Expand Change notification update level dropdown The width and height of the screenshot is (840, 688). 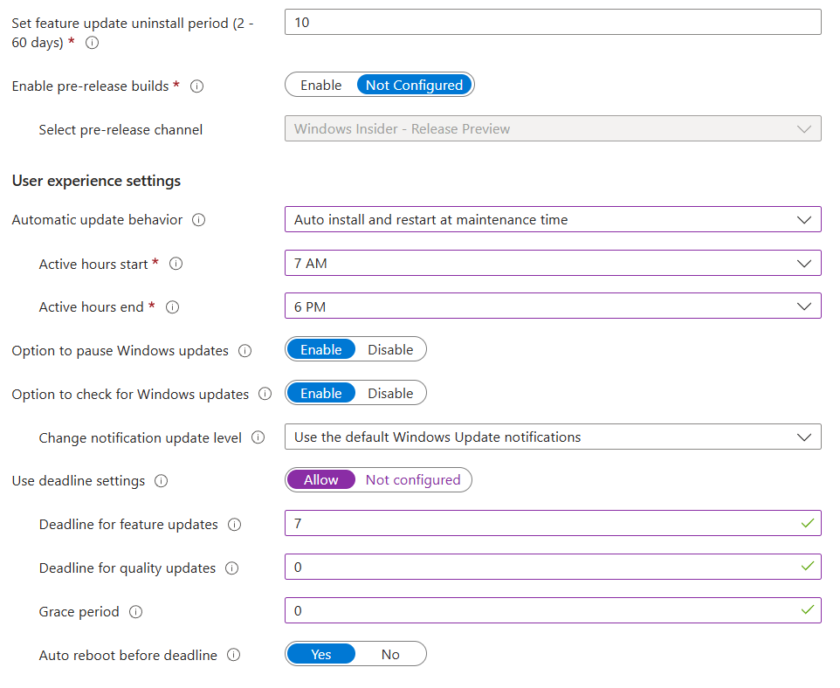pos(552,437)
